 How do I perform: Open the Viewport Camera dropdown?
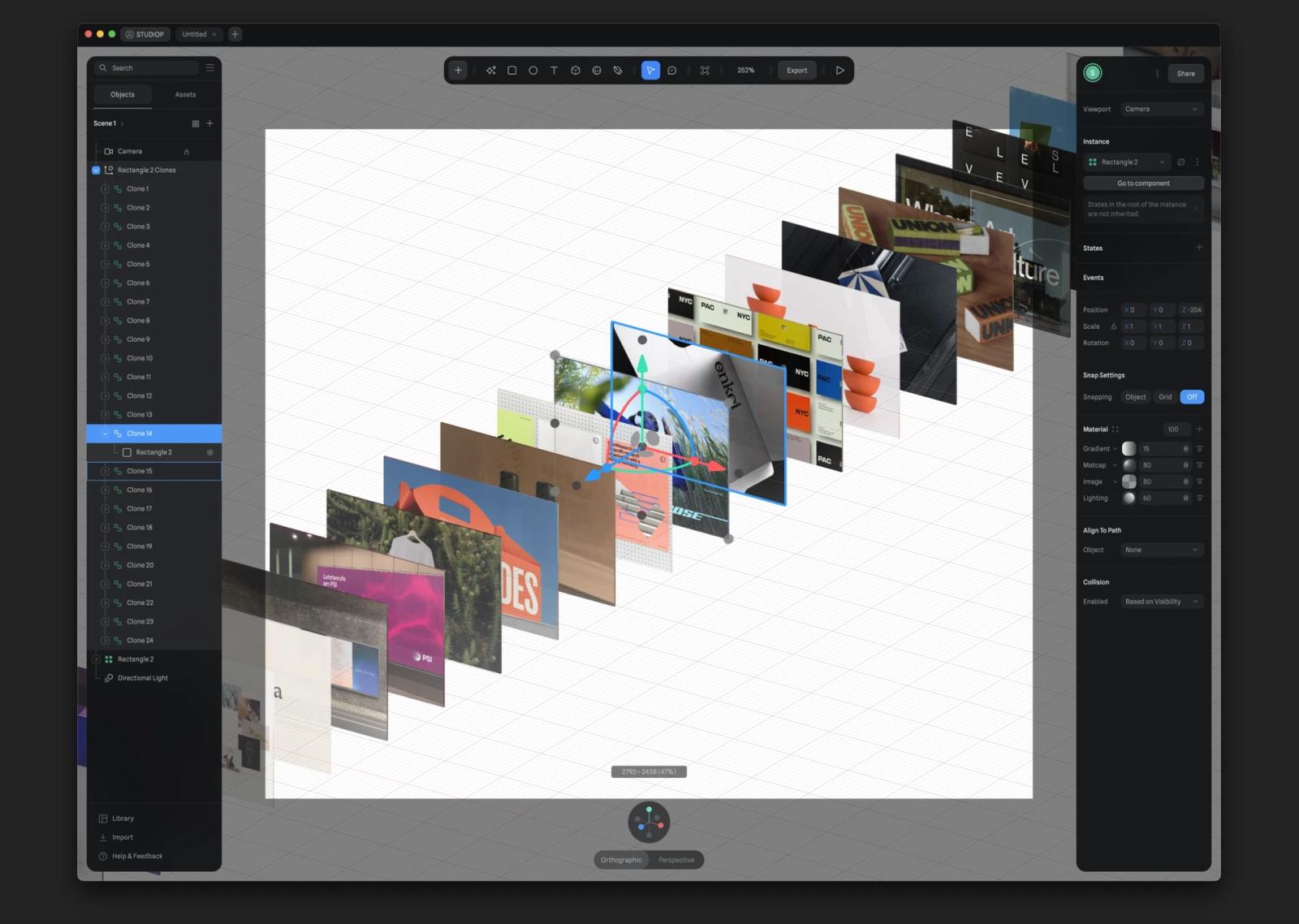pyautogui.click(x=1162, y=109)
